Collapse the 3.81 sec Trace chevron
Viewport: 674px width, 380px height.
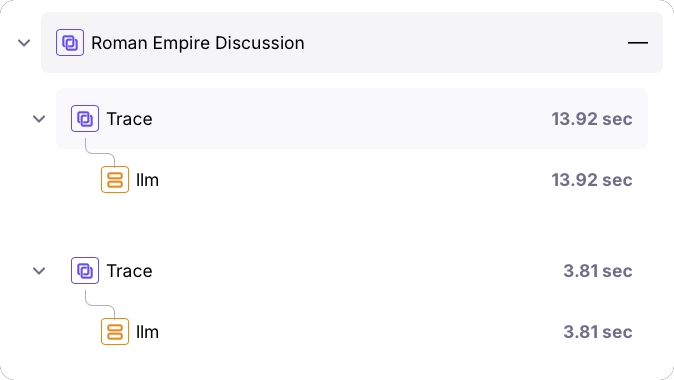click(x=39, y=271)
